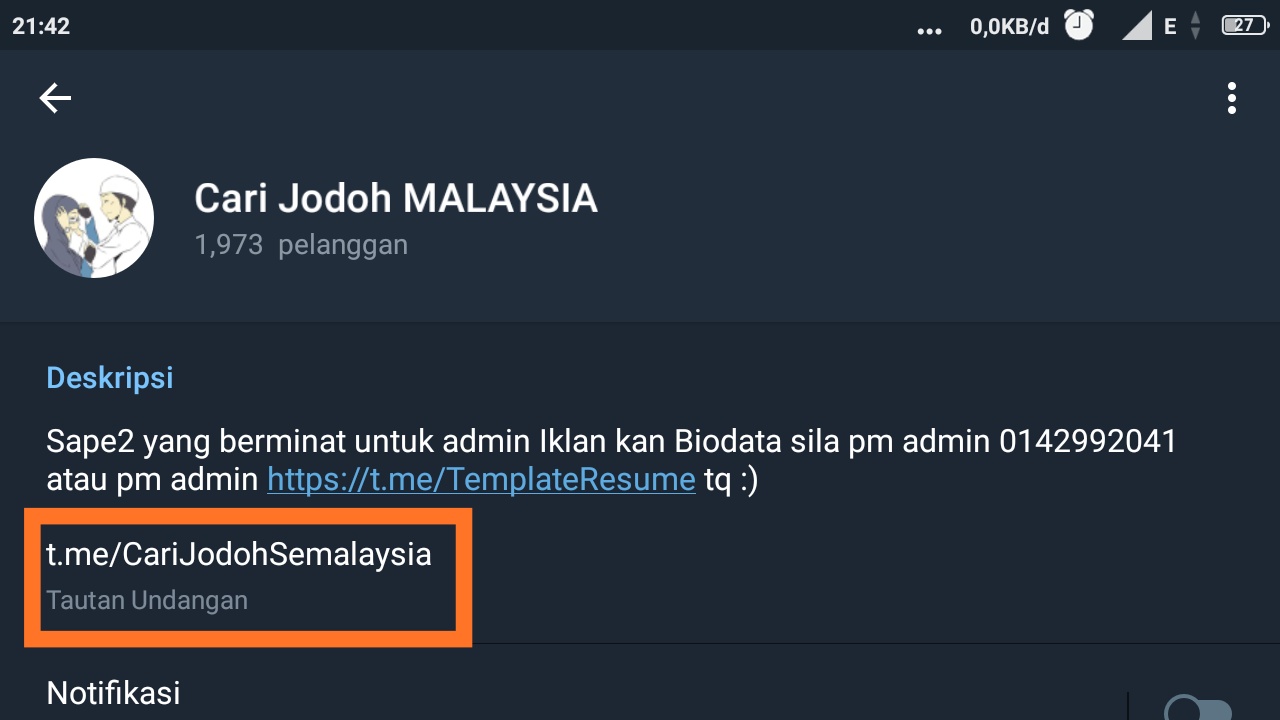Screen dimensions: 1280x720
Task: Tap the channel name Cari Jodoh MALAYSIA
Action: coord(396,198)
